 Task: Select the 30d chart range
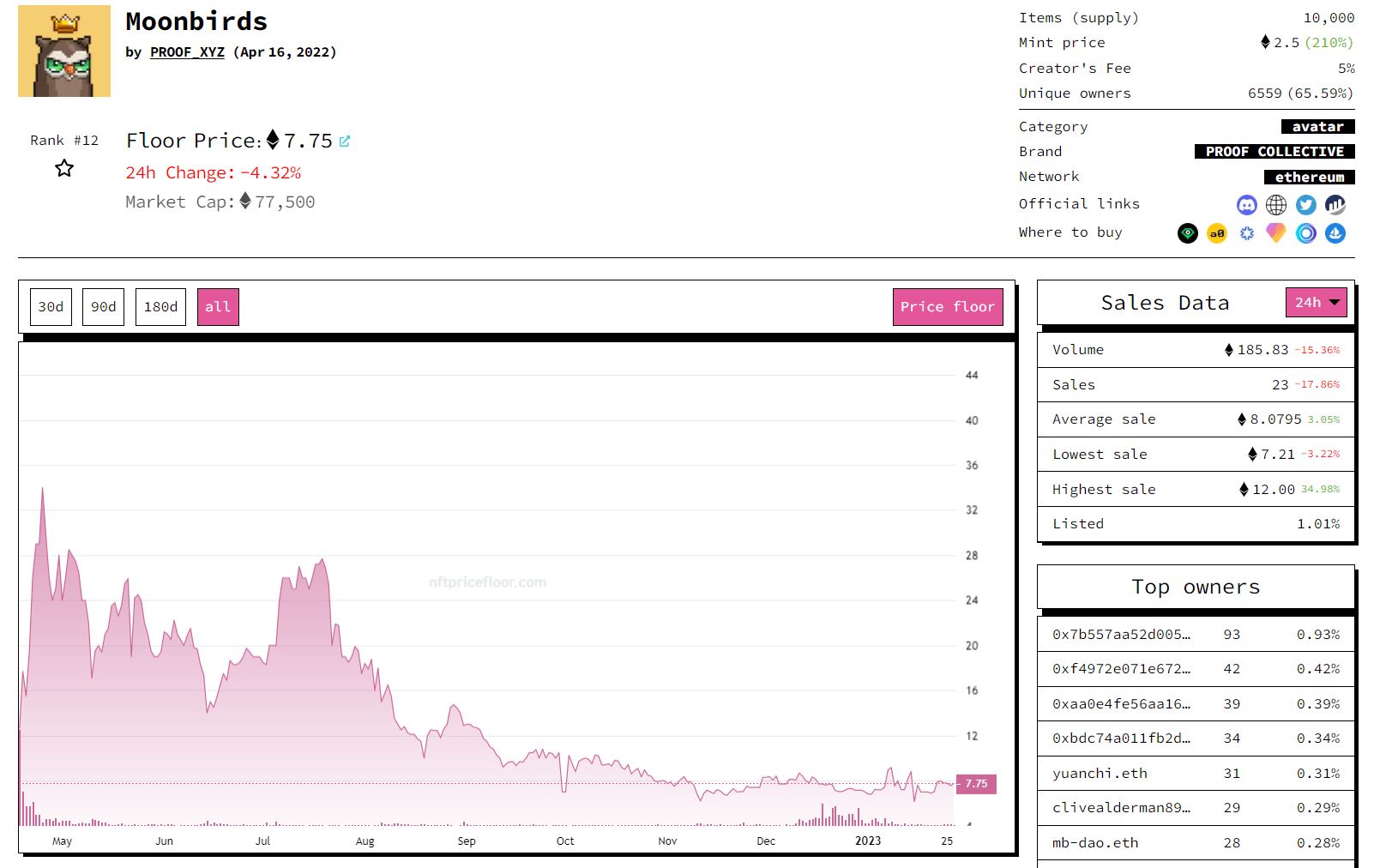click(x=51, y=307)
